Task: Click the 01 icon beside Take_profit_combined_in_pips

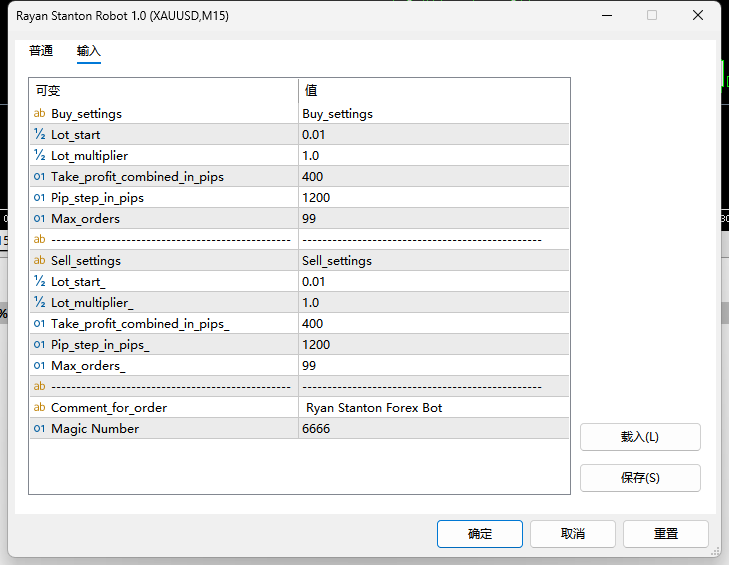Action: (40, 176)
